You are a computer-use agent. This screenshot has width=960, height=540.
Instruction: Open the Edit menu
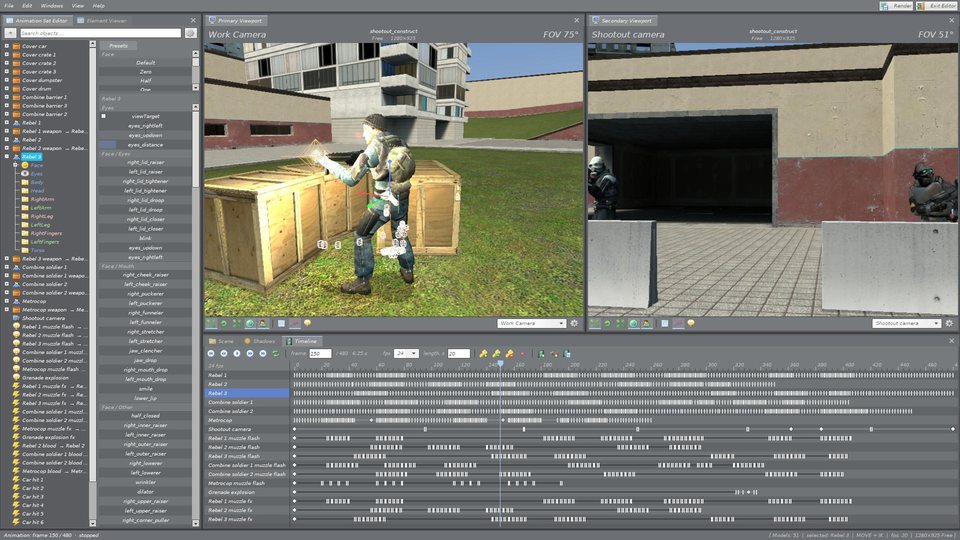(x=28, y=6)
